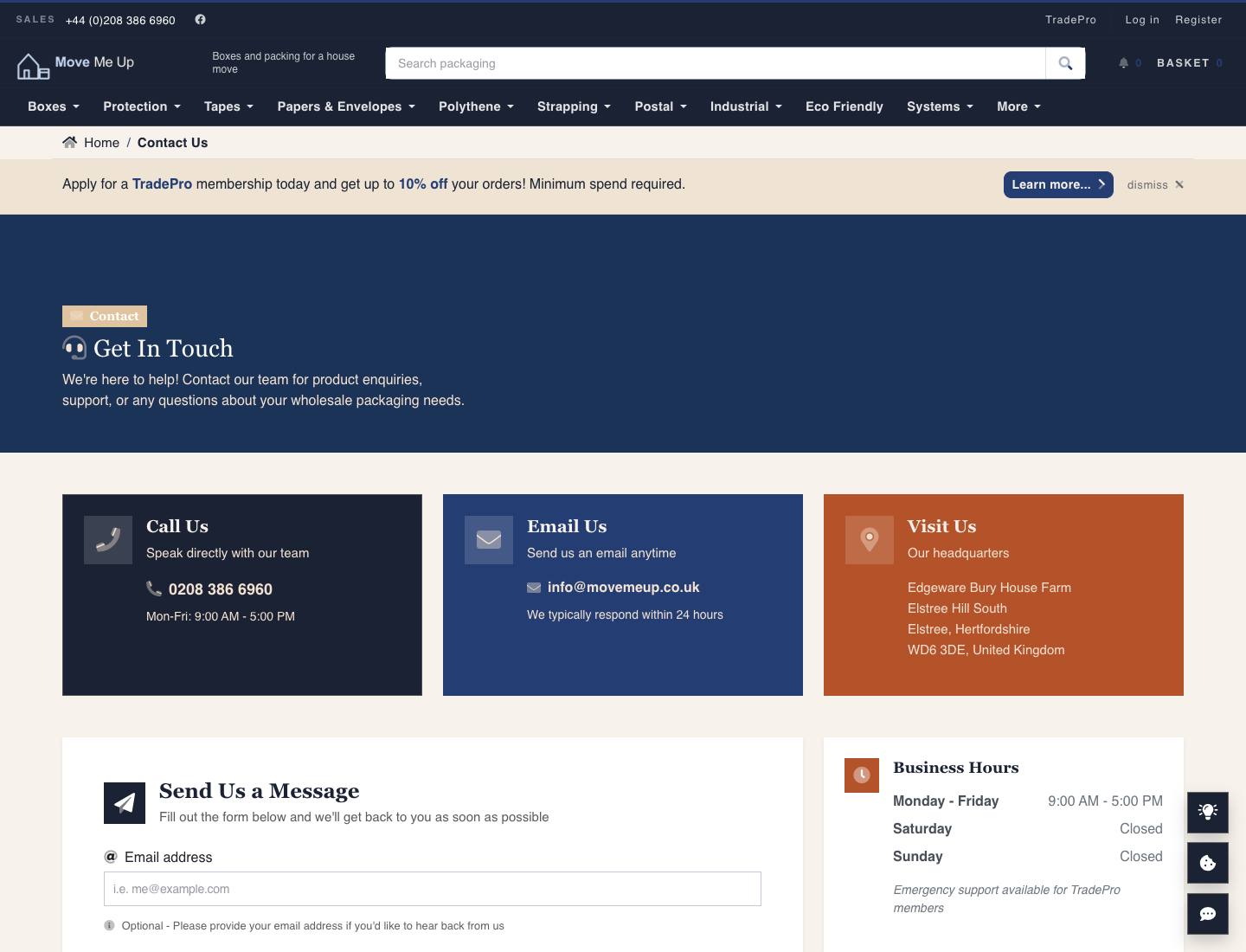Click Log in
Image resolution: width=1246 pixels, height=952 pixels.
point(1142,19)
